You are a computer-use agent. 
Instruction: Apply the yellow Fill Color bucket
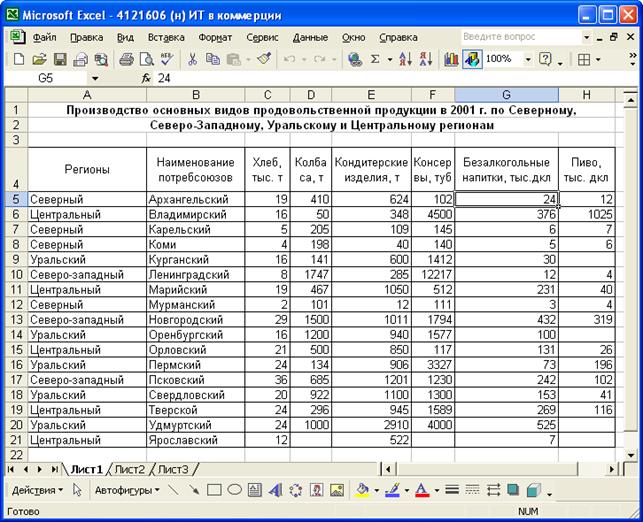(x=363, y=491)
